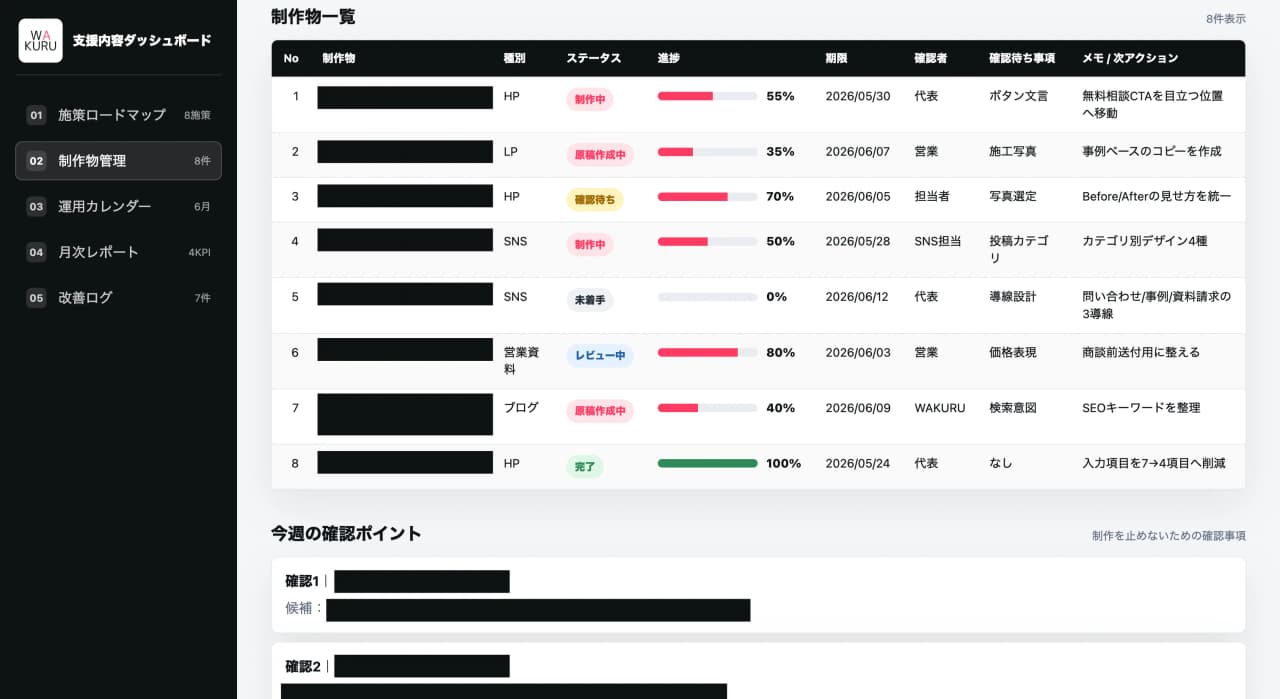Click the ブログ type cell

(521, 408)
